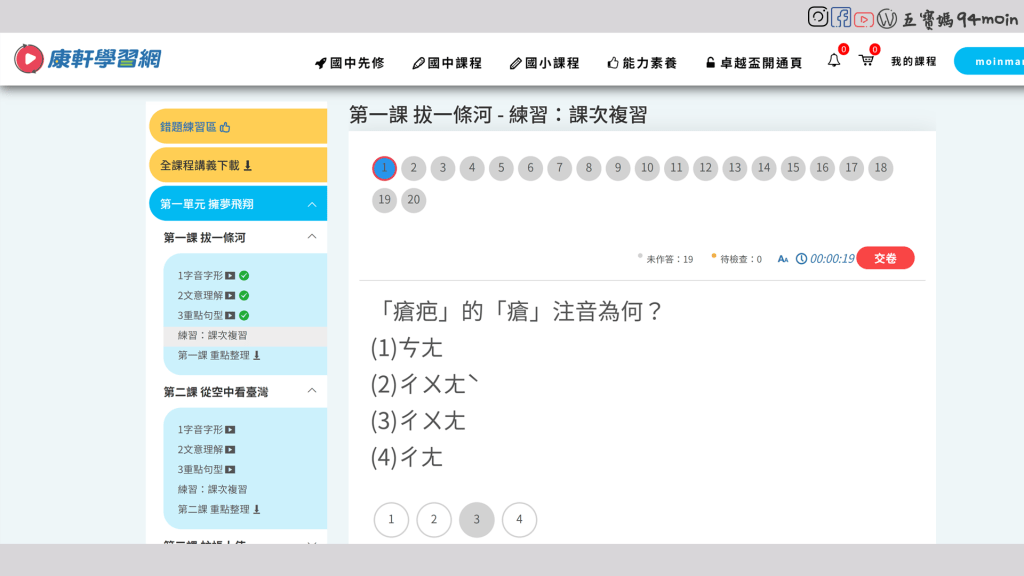The width and height of the screenshot is (1024, 576).
Task: Jump to question number 10
Action: click(647, 168)
